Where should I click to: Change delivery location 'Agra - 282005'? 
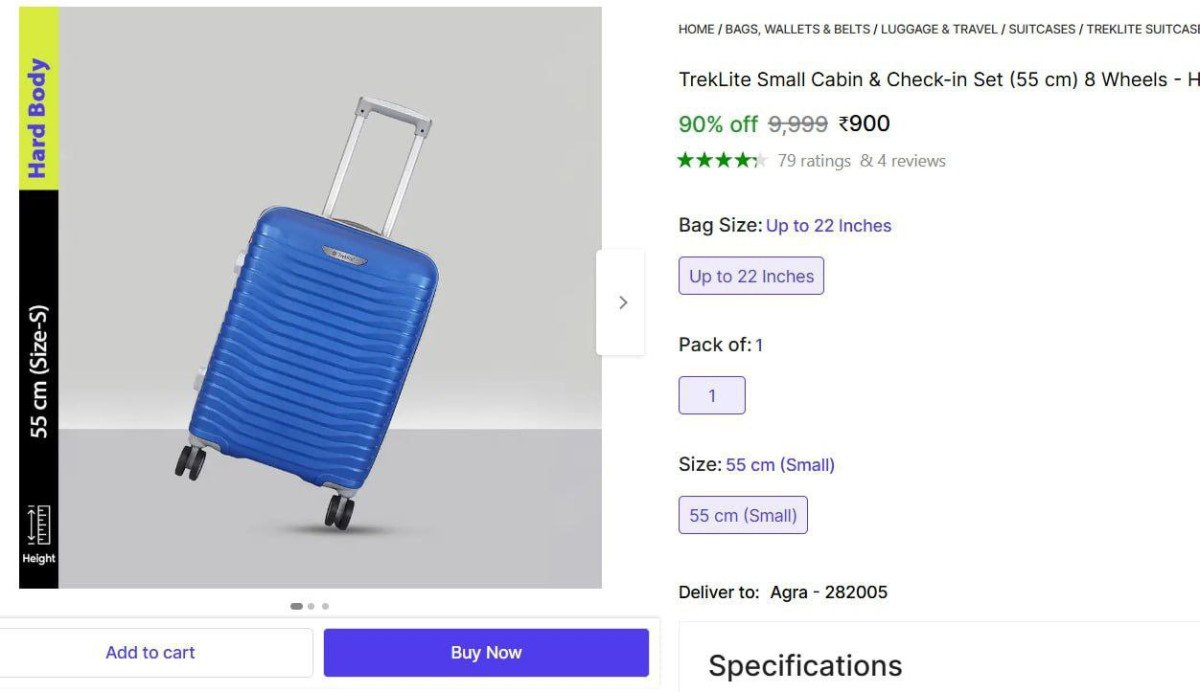831,592
